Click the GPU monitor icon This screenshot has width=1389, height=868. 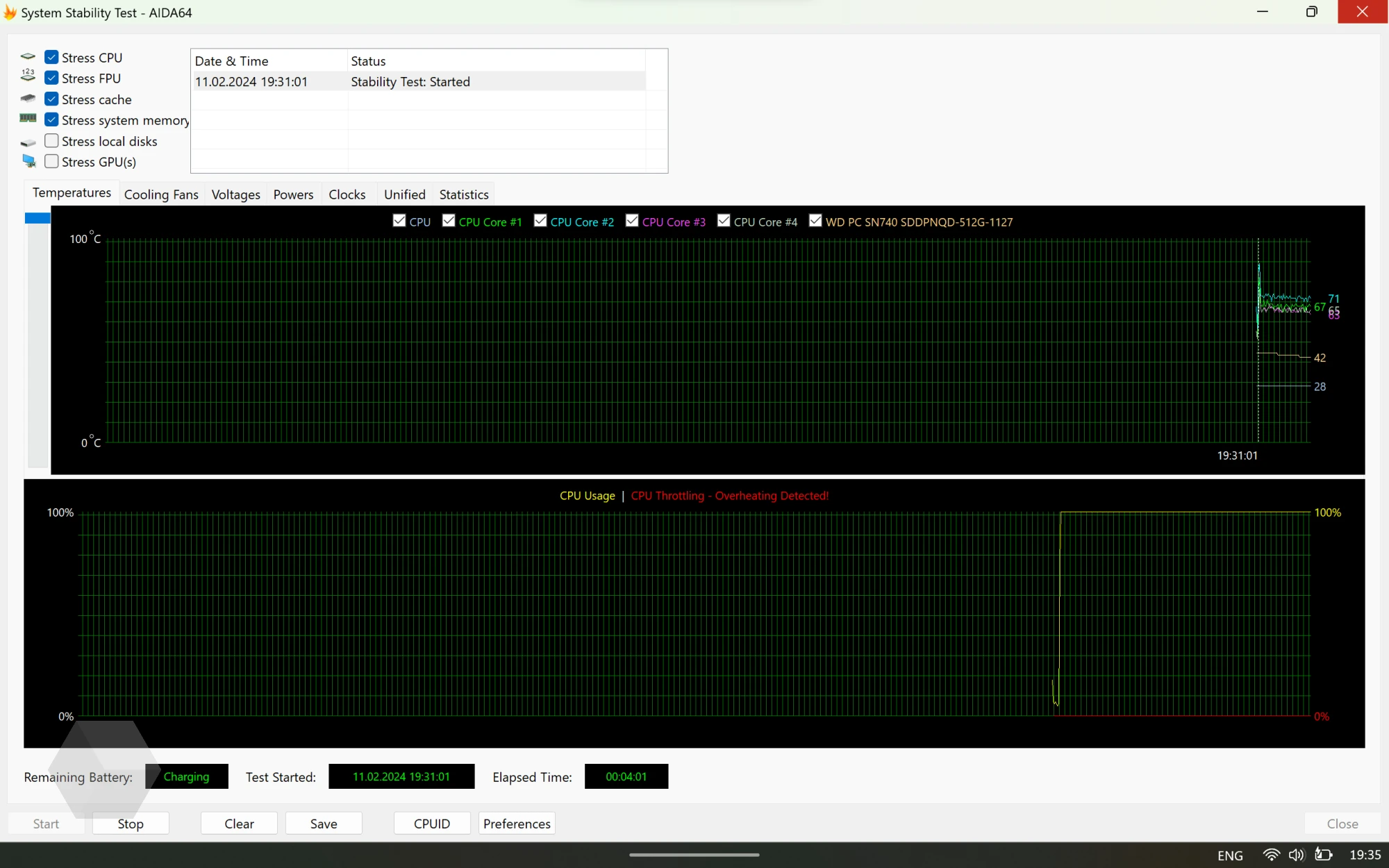[28, 161]
